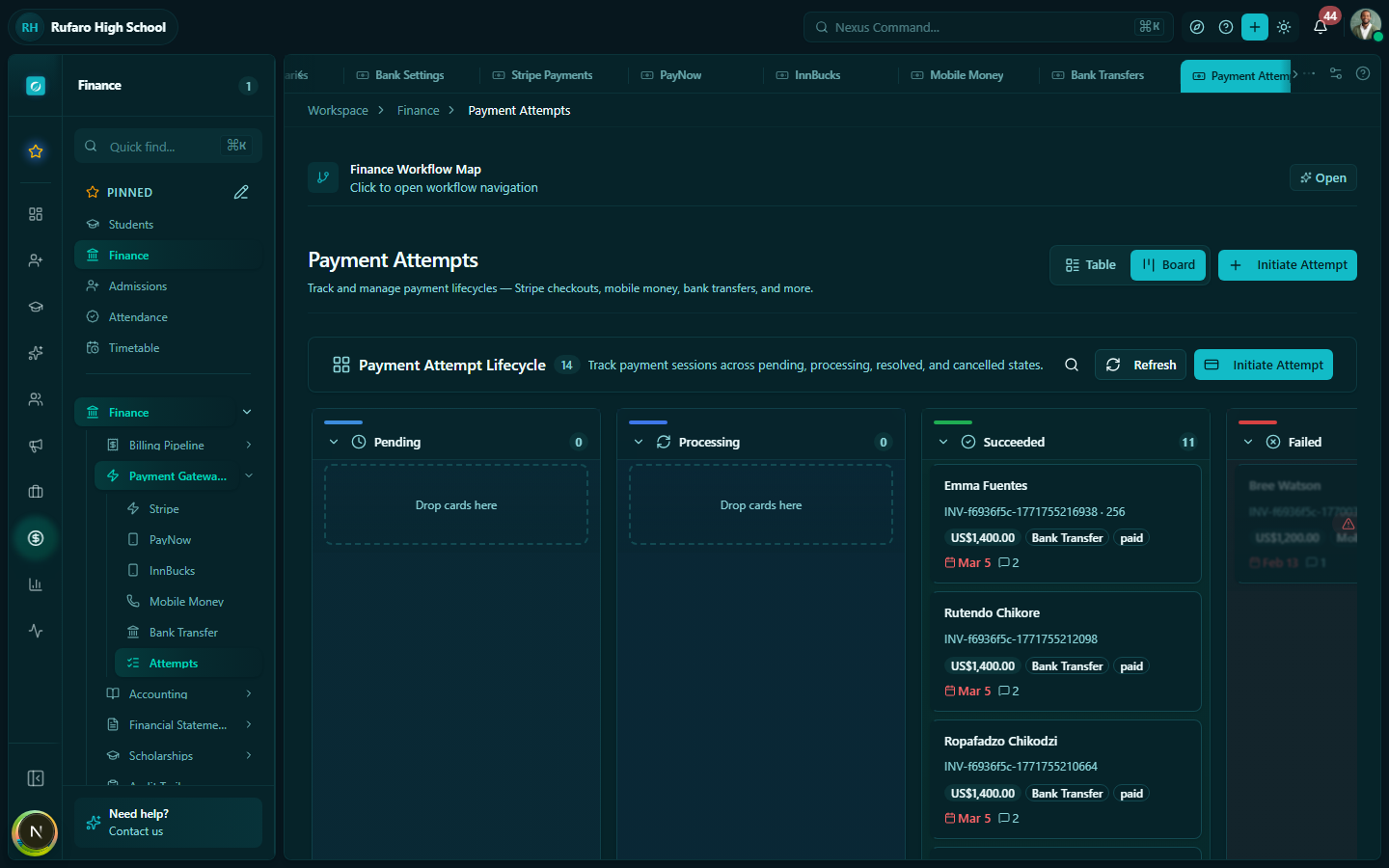
Task: Expand Billing Pipeline in sidebar
Action: (249, 445)
